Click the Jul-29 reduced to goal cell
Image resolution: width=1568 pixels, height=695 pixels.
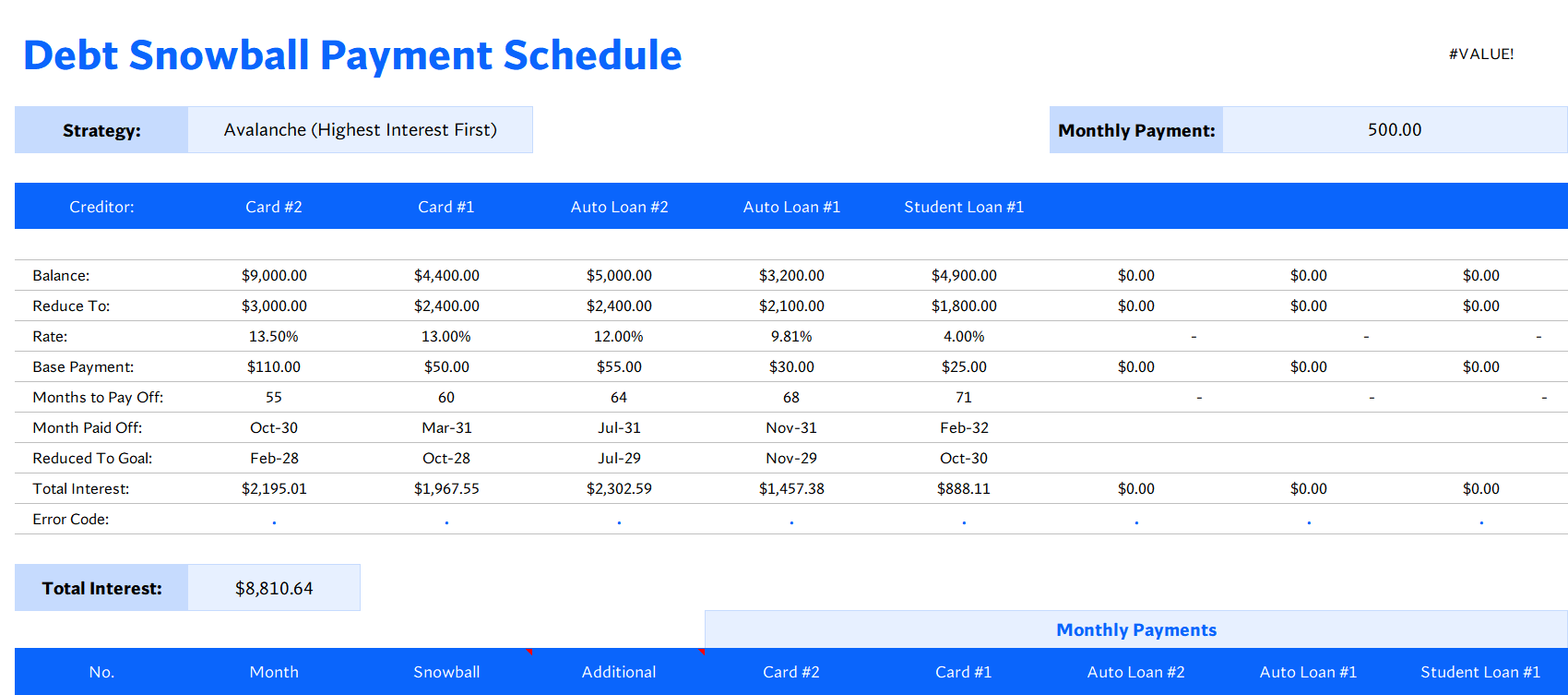(619, 458)
